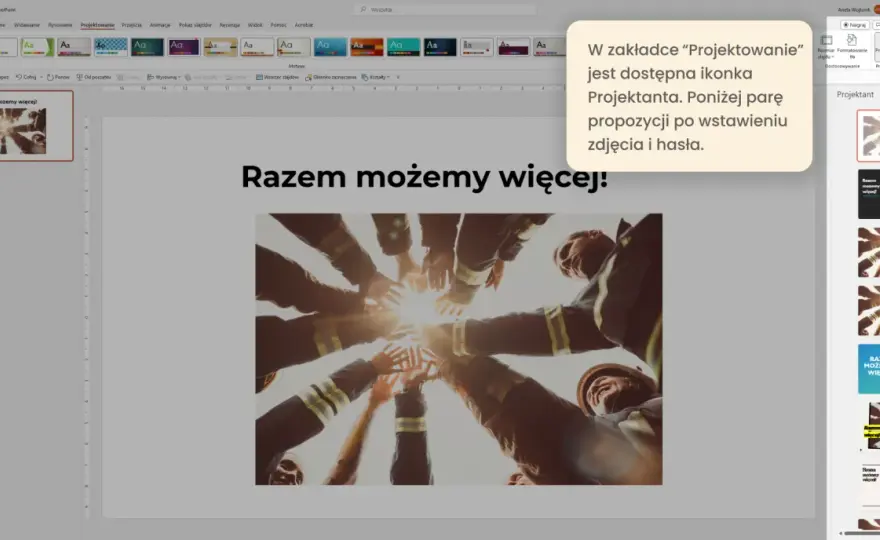
Task: Apply the blue diamond-patterned theme
Action: pos(111,47)
